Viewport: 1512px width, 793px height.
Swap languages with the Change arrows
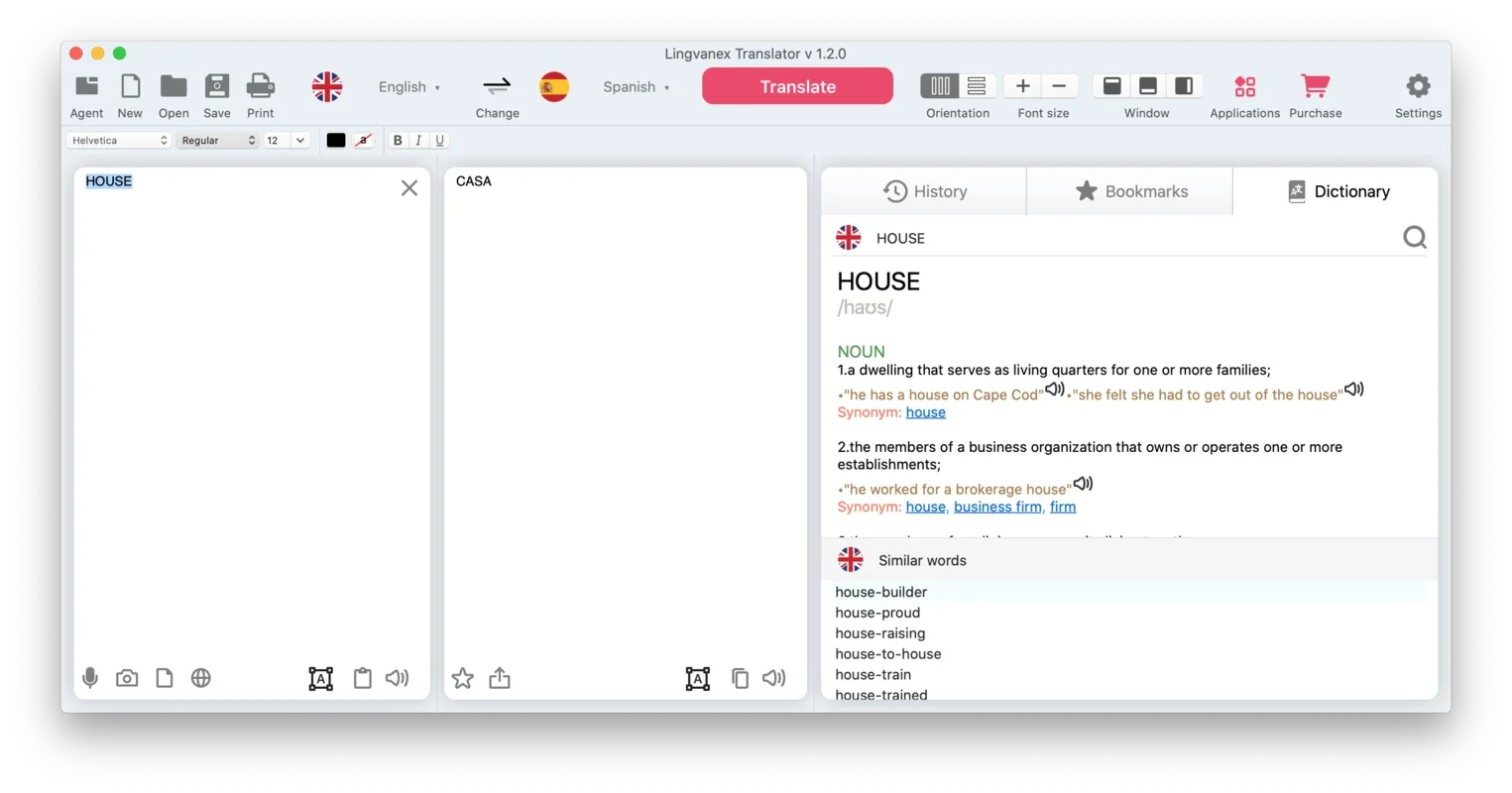497,86
